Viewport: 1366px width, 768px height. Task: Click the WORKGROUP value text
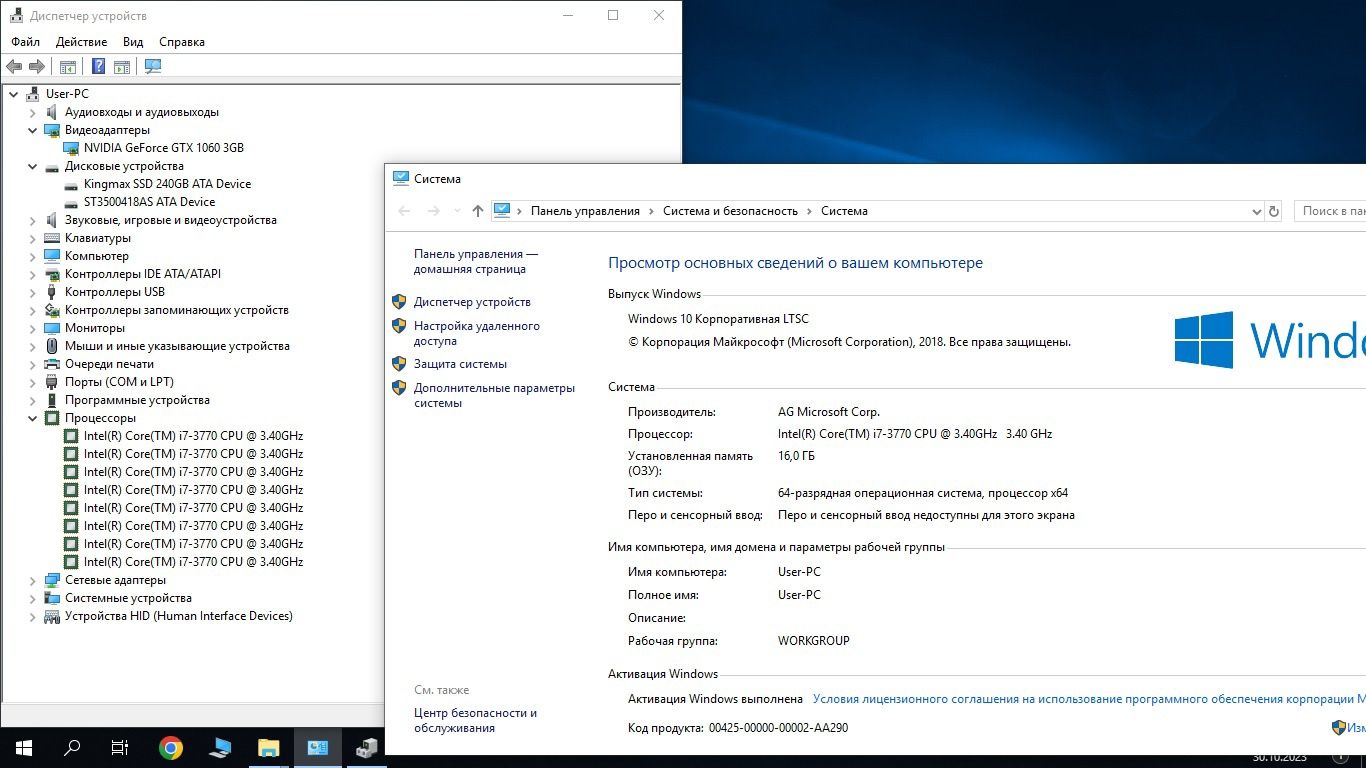coord(814,641)
